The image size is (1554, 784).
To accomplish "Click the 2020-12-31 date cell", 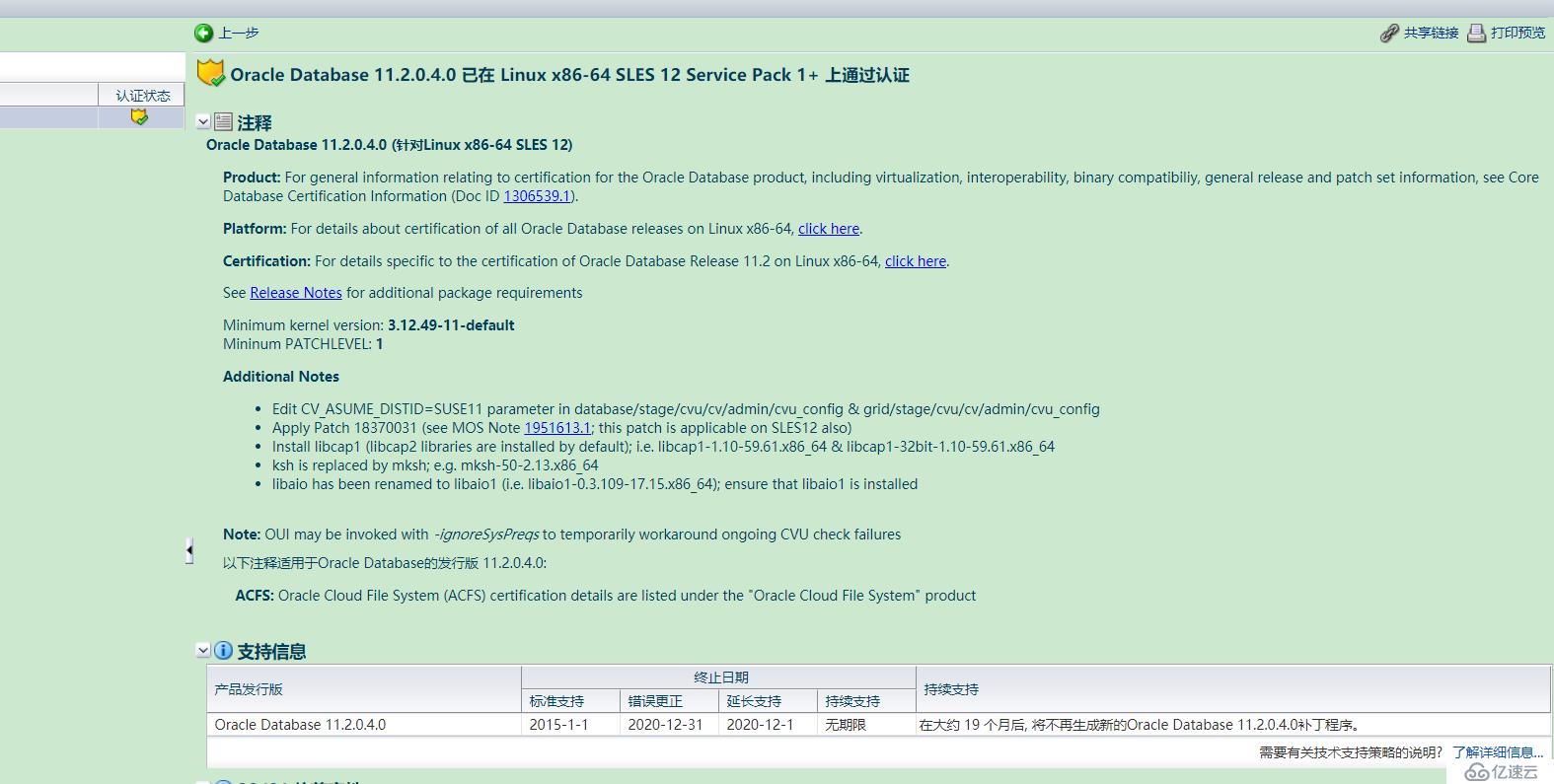I will coord(669,725).
